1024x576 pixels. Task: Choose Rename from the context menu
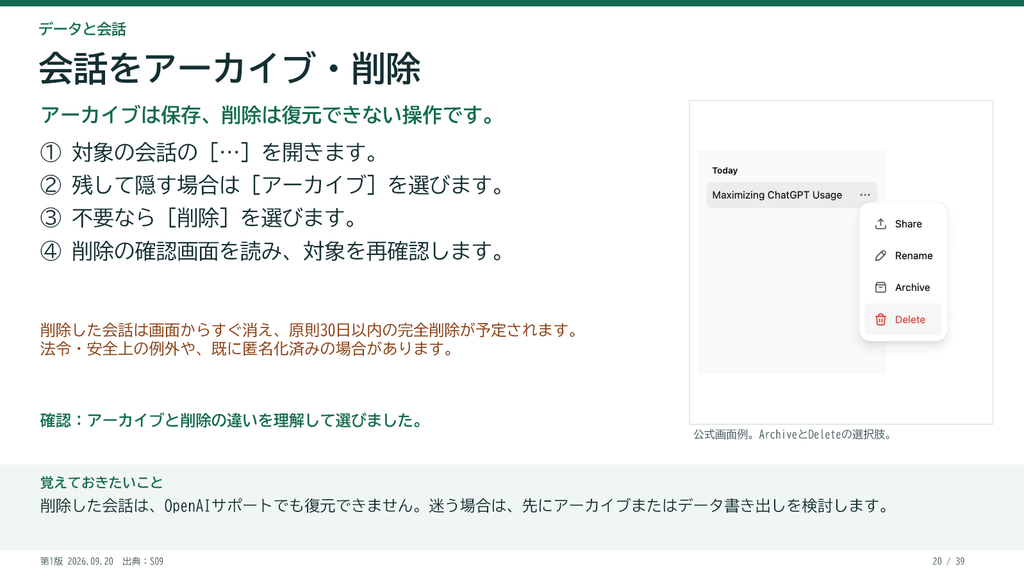(903, 255)
